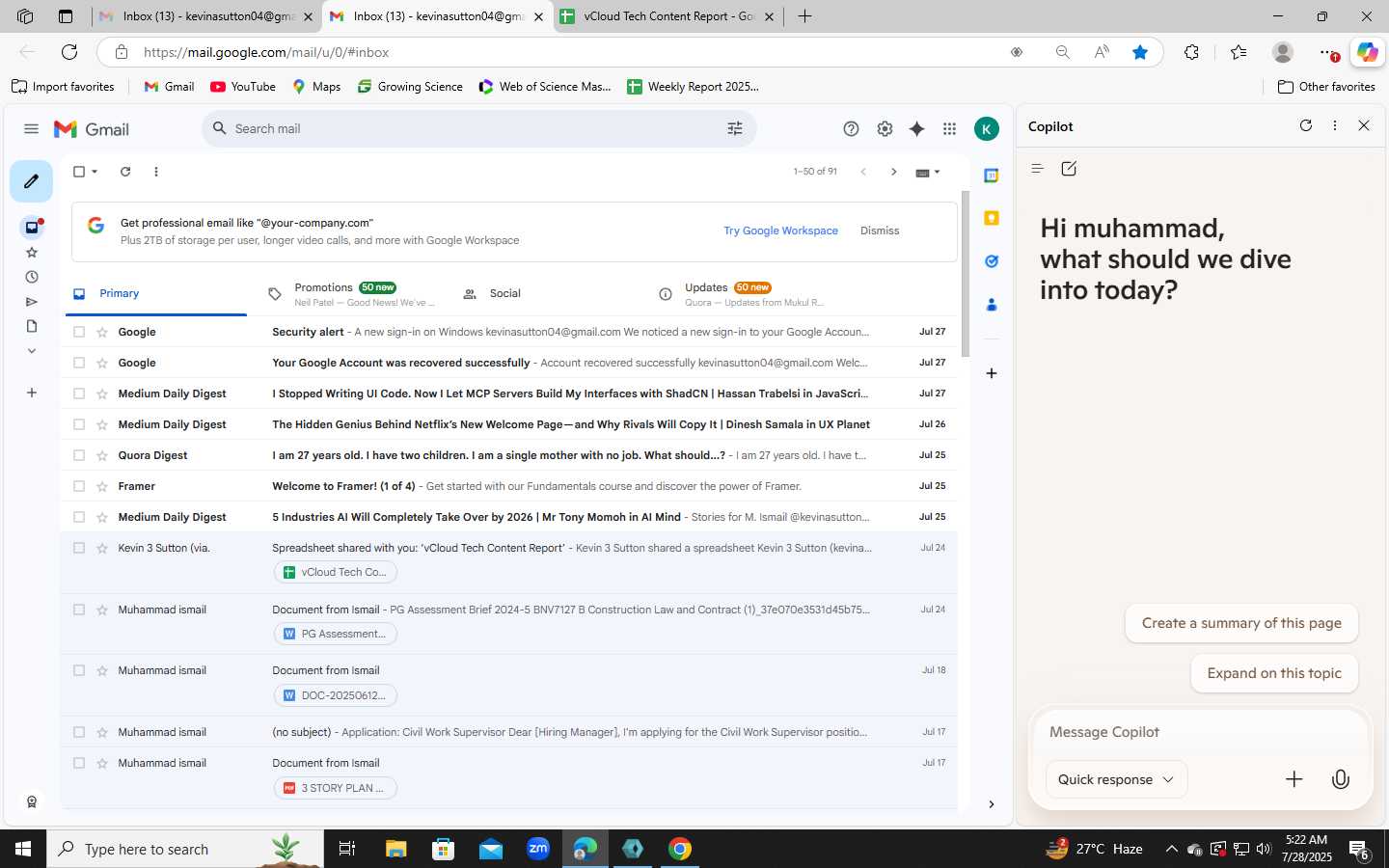Image resolution: width=1389 pixels, height=868 pixels.
Task: Go to next page of emails
Action: tap(894, 172)
